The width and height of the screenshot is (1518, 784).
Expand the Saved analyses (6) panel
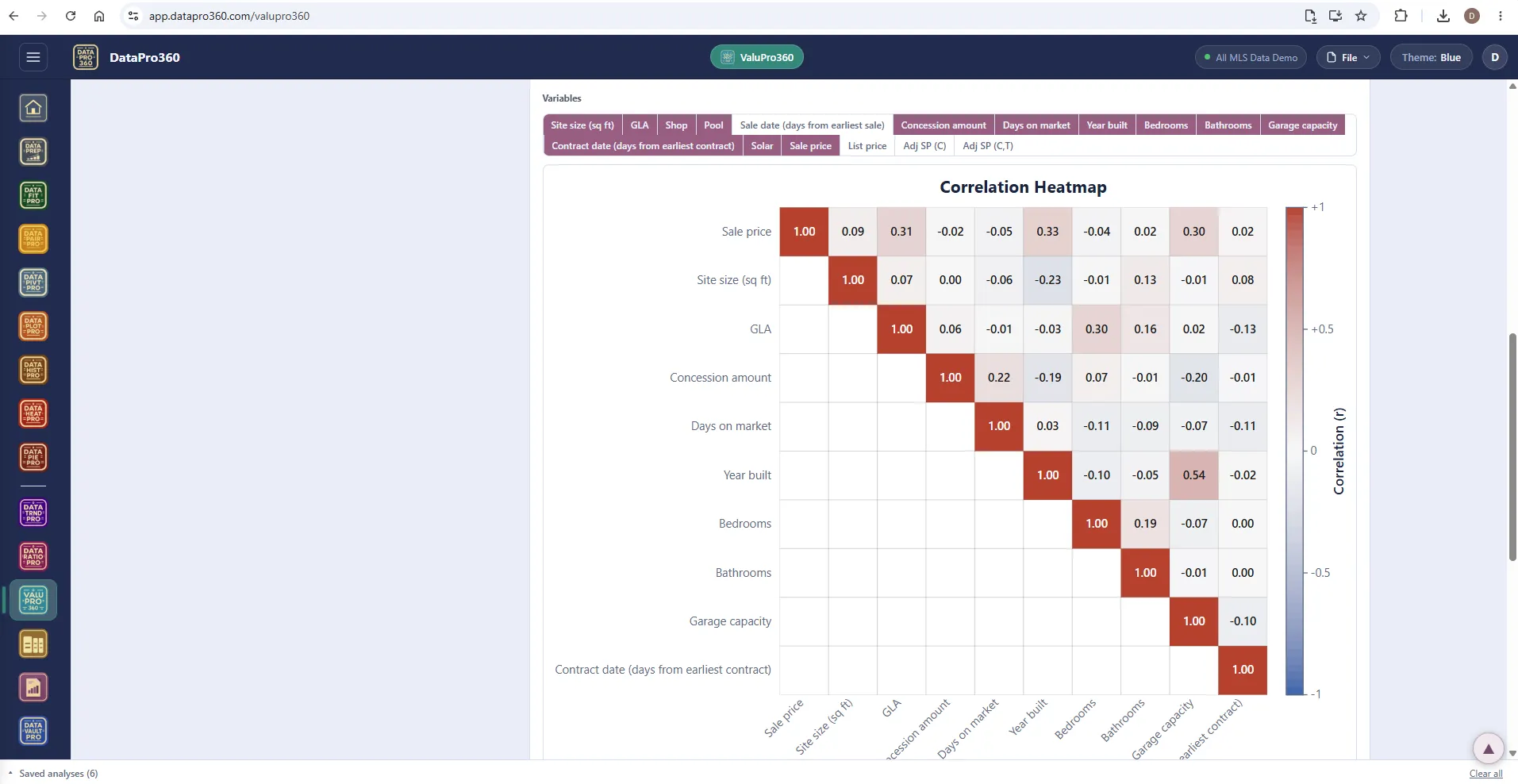[x=53, y=774]
